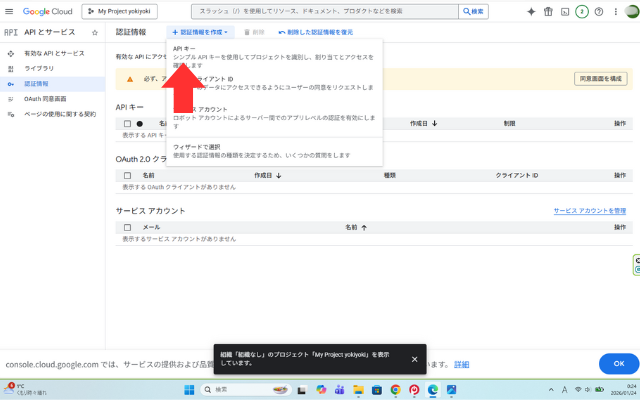Viewport: 640px width, 400px height.
Task: Select API キー from the create menu
Action: coord(185,48)
